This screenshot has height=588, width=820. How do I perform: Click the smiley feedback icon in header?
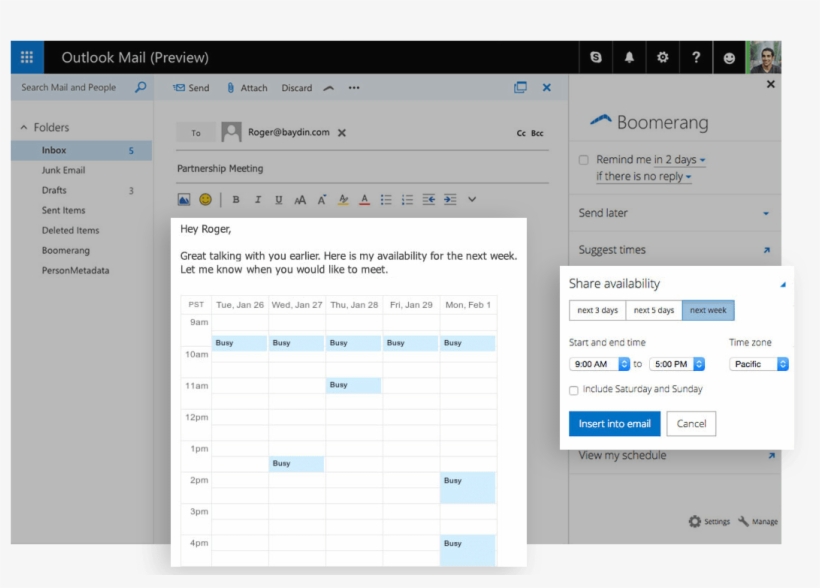coord(729,58)
